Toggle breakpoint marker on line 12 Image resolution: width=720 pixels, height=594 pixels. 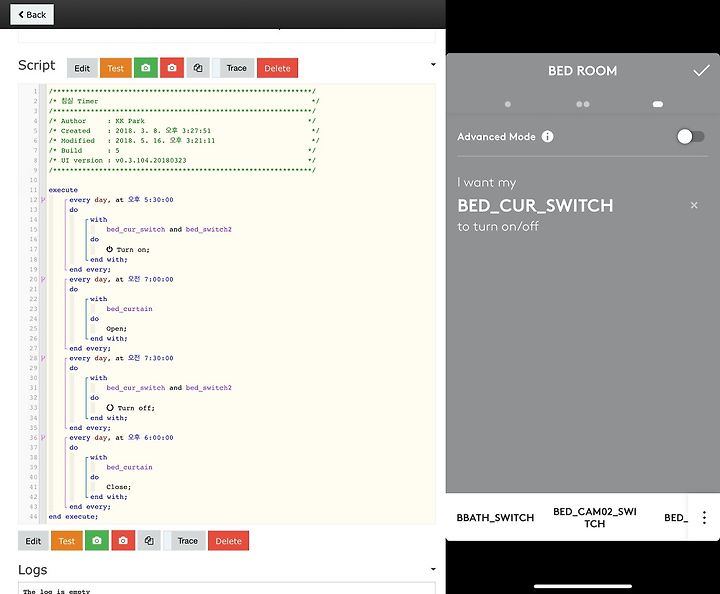point(43,200)
